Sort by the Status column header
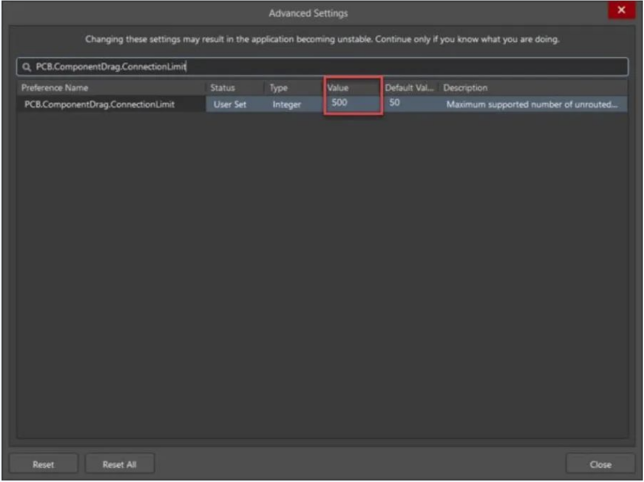Viewport: 644px width, 482px height. pos(234,88)
